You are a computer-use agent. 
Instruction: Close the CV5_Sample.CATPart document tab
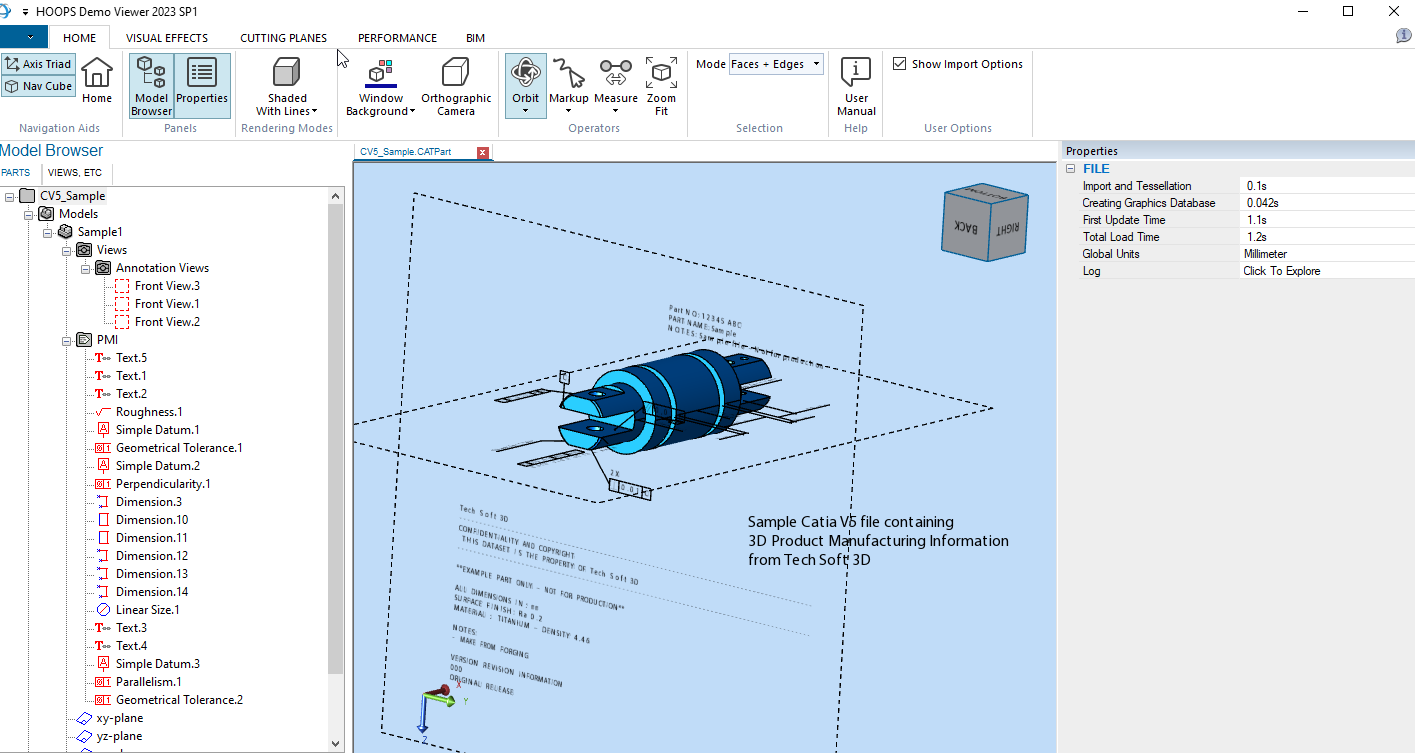483,153
